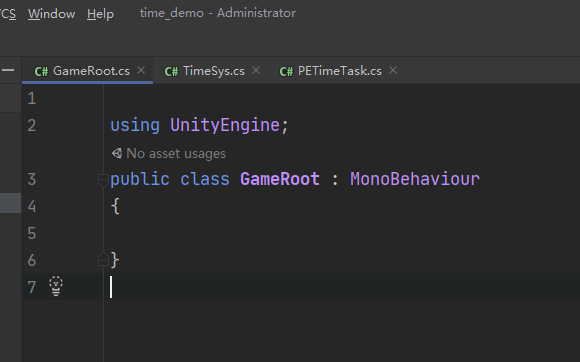Viewport: 580px width, 362px height.
Task: Open the VCS menu
Action: tap(7, 14)
